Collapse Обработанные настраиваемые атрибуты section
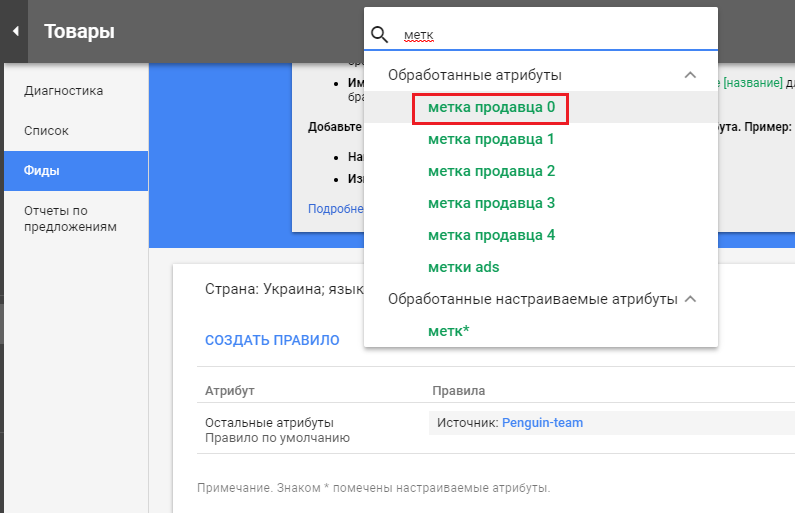795x513 pixels. click(x=689, y=299)
